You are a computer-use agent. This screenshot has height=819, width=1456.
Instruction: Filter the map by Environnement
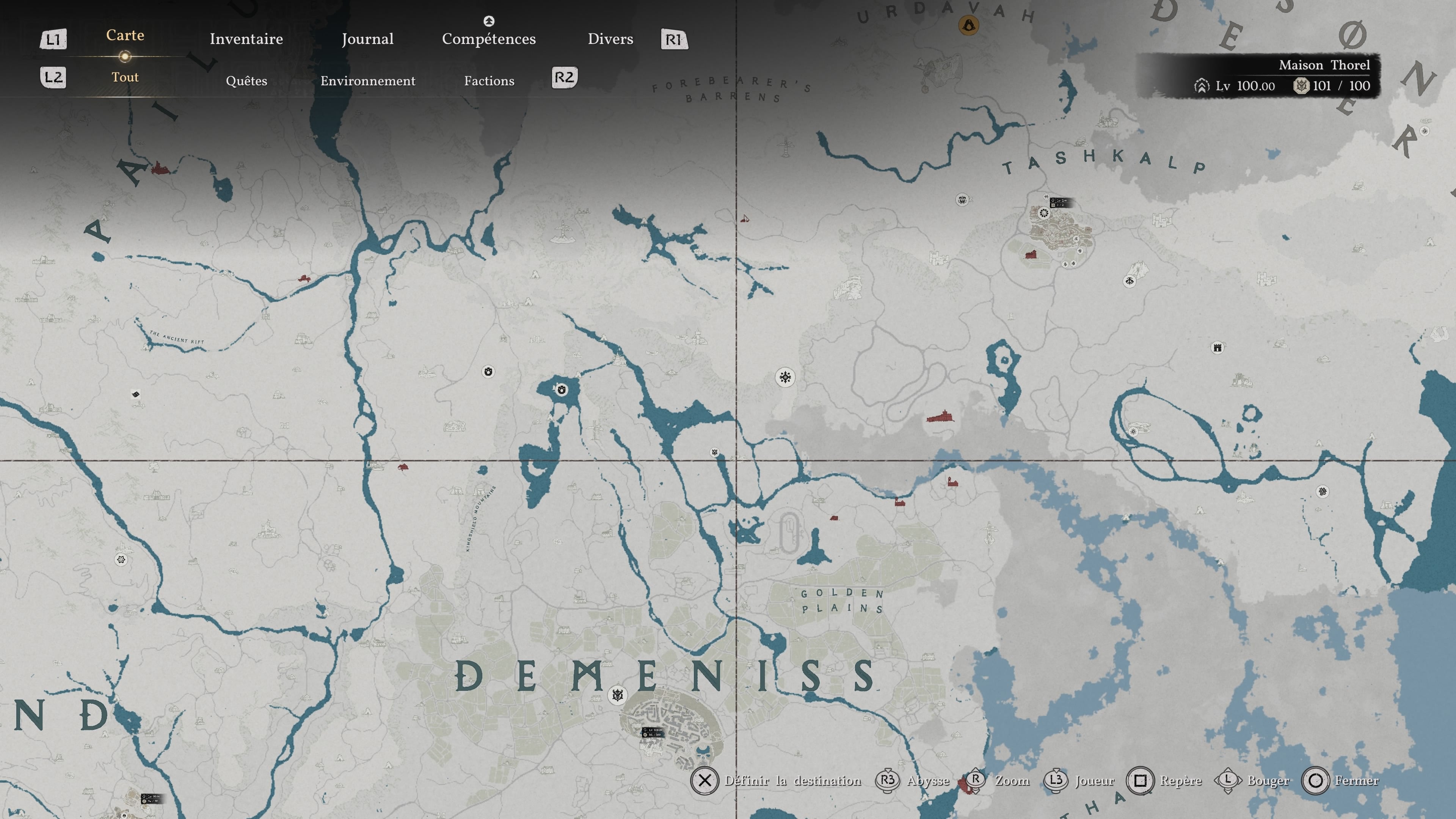pyautogui.click(x=368, y=81)
